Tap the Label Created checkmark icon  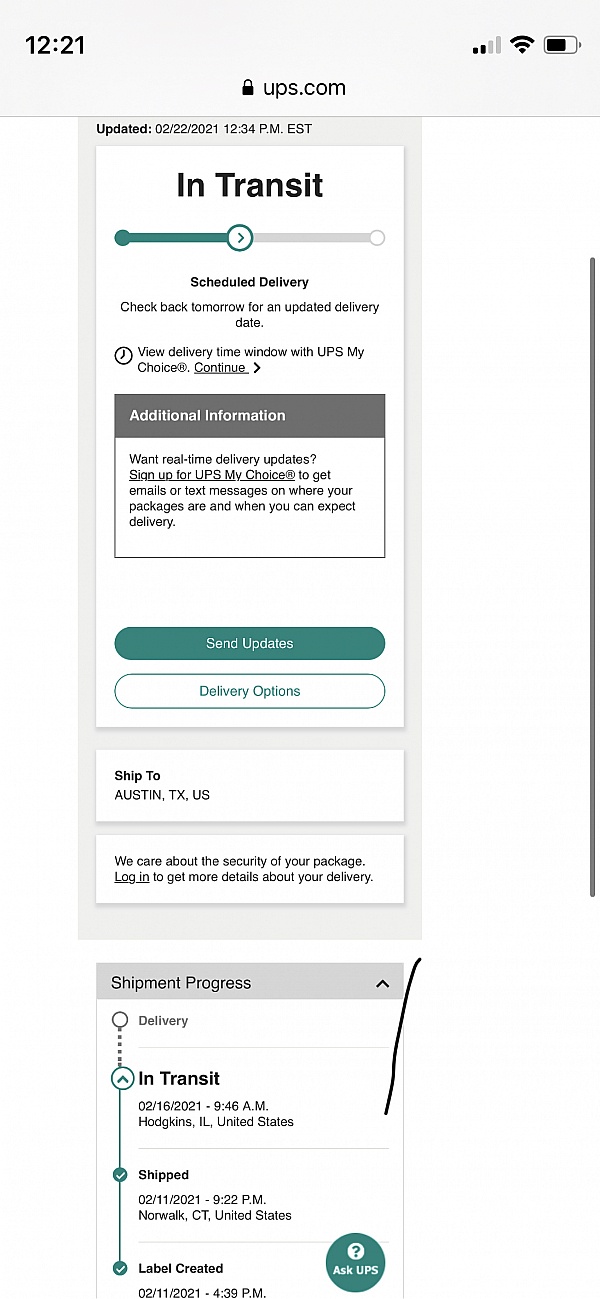[121, 1268]
